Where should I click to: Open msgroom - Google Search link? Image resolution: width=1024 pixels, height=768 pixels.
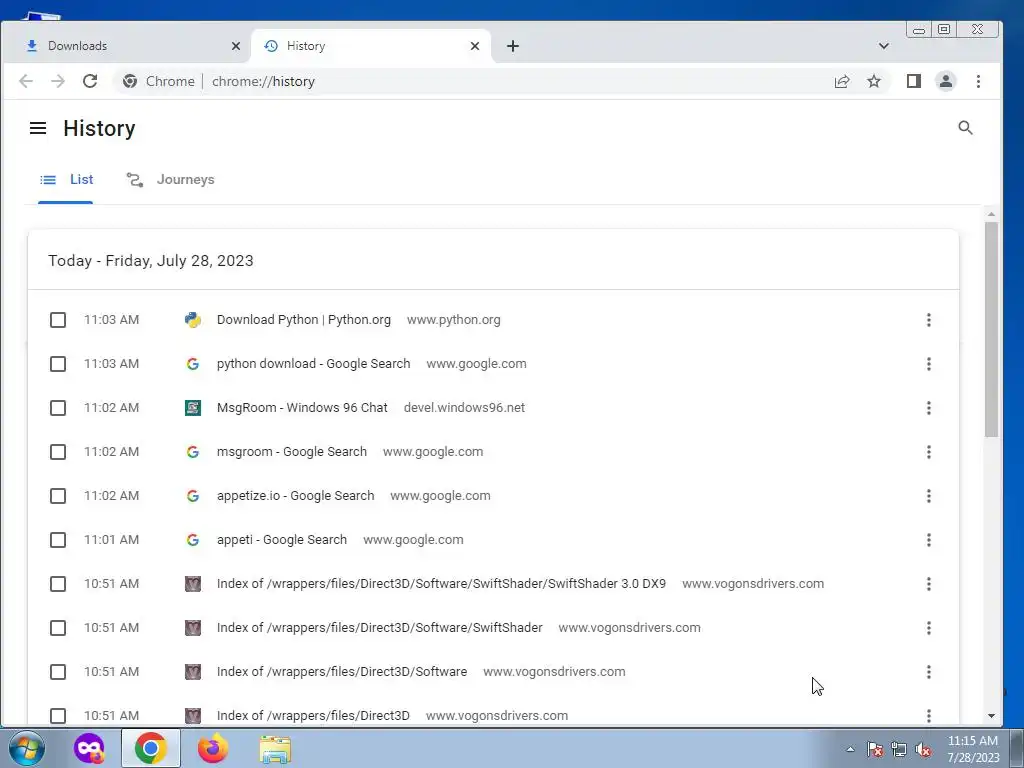pos(292,452)
